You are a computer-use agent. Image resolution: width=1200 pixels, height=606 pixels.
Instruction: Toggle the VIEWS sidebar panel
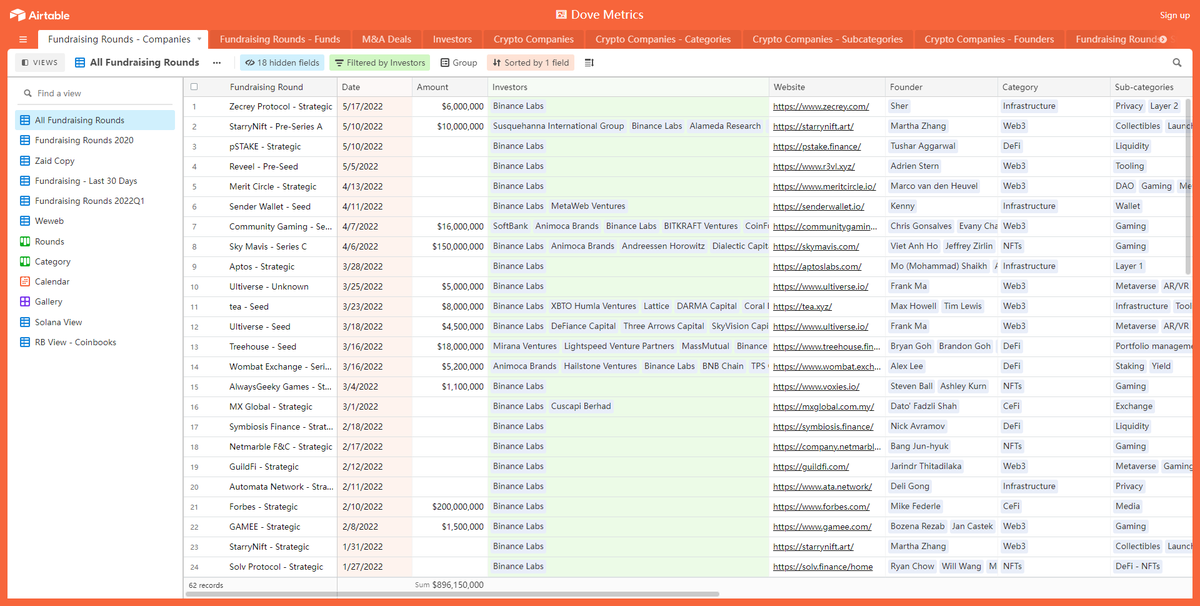point(39,62)
